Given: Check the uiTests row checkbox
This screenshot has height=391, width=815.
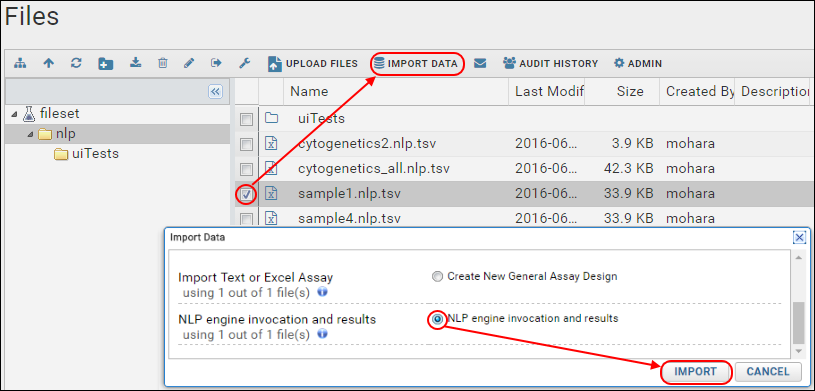Looking at the screenshot, I should [x=246, y=120].
